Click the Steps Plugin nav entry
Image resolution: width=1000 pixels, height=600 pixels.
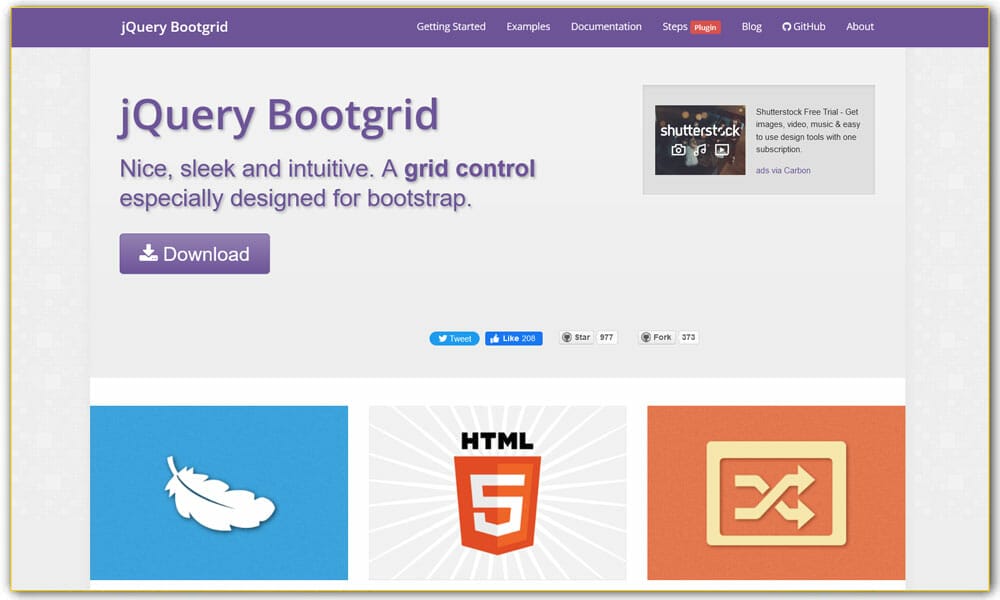(689, 26)
